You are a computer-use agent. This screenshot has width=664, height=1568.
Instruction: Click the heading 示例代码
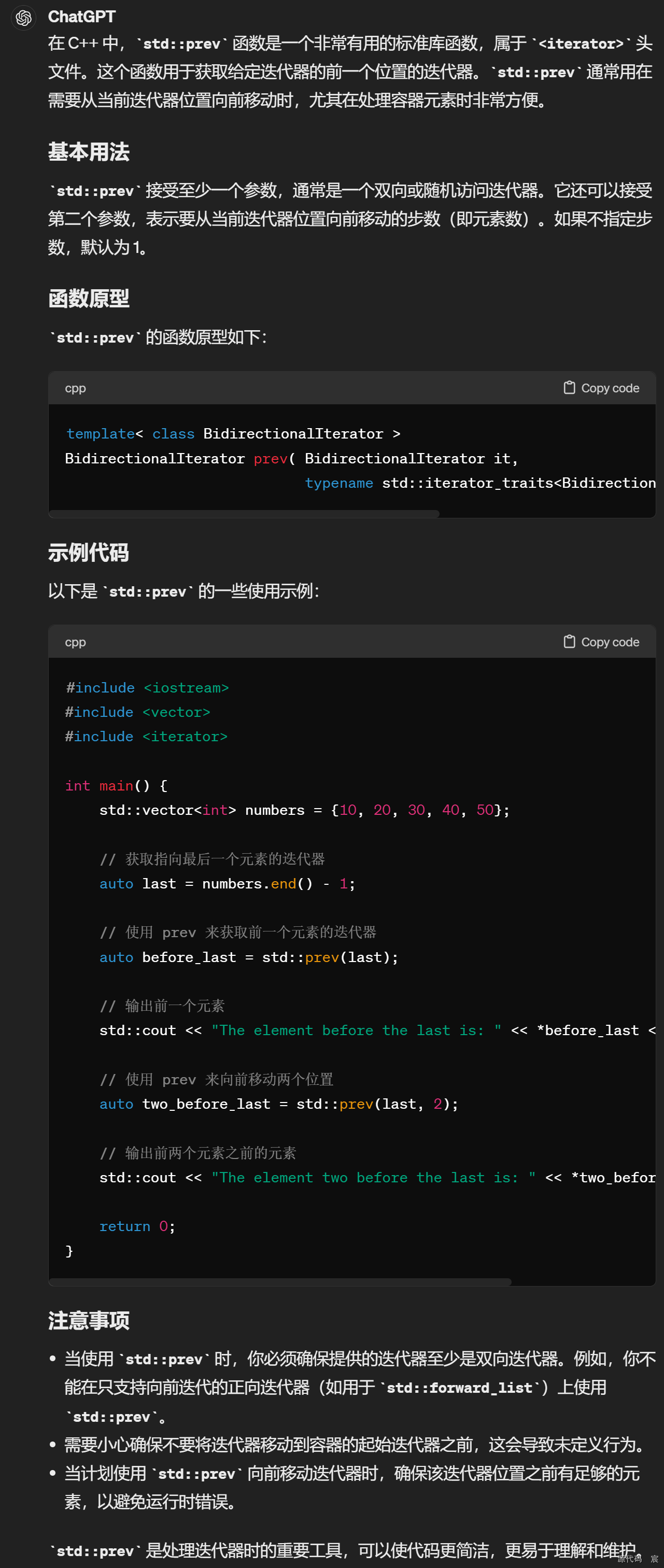click(x=89, y=553)
